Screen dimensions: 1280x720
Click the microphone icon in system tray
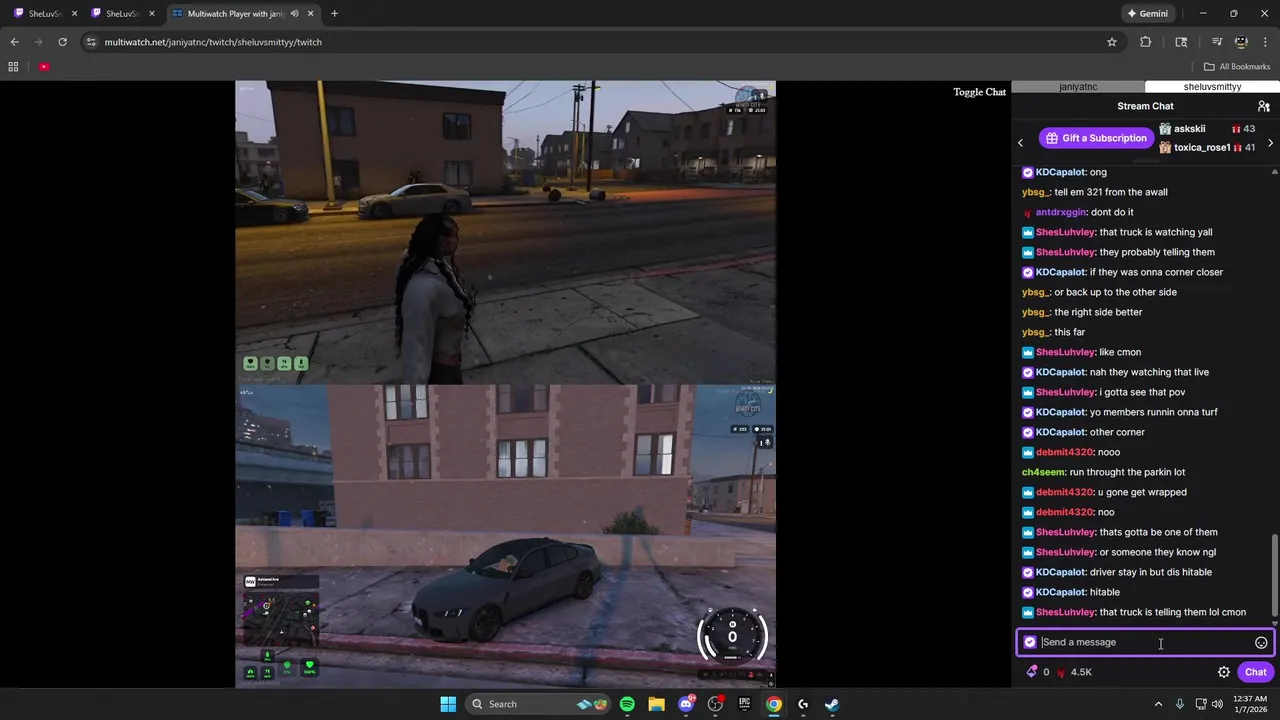click(1180, 704)
